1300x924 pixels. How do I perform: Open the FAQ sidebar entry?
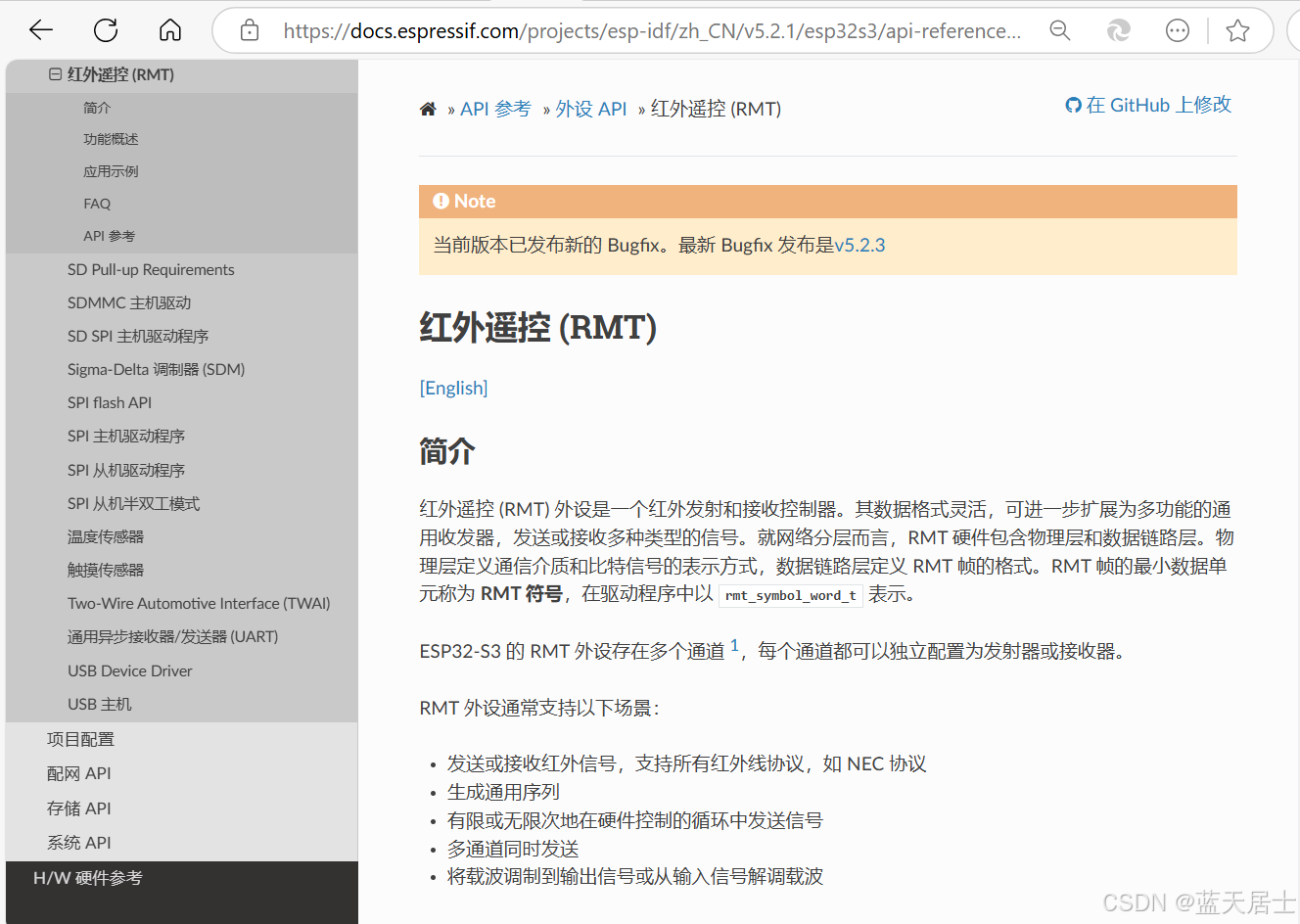tap(97, 204)
